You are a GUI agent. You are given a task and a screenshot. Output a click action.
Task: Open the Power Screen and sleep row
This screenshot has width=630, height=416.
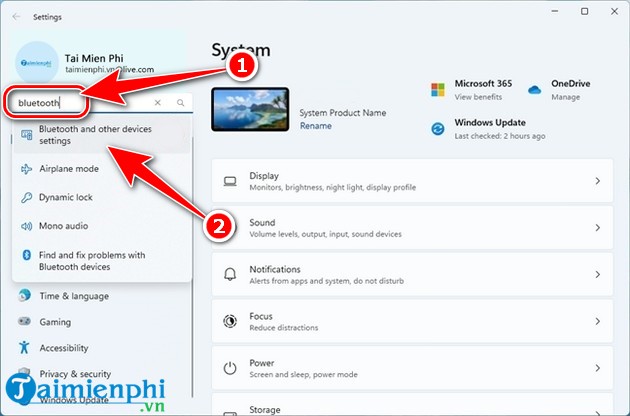point(412,368)
